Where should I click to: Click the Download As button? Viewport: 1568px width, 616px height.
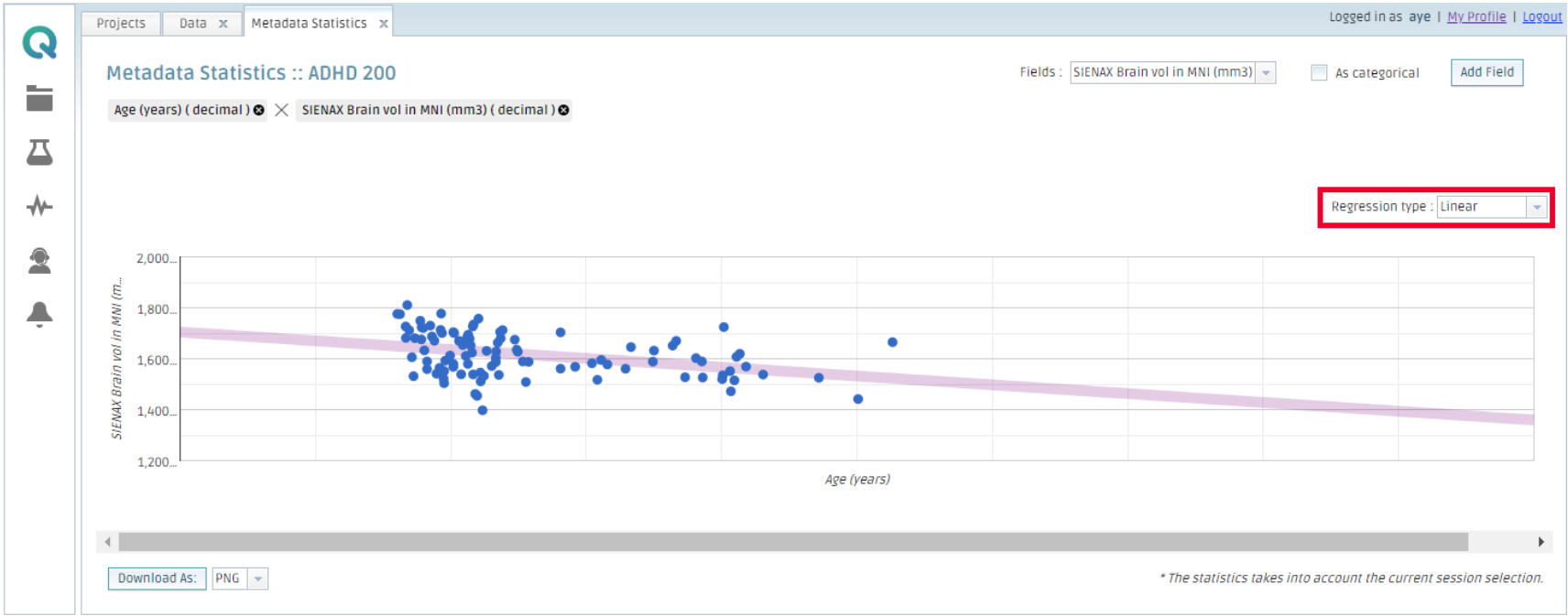pyautogui.click(x=157, y=578)
